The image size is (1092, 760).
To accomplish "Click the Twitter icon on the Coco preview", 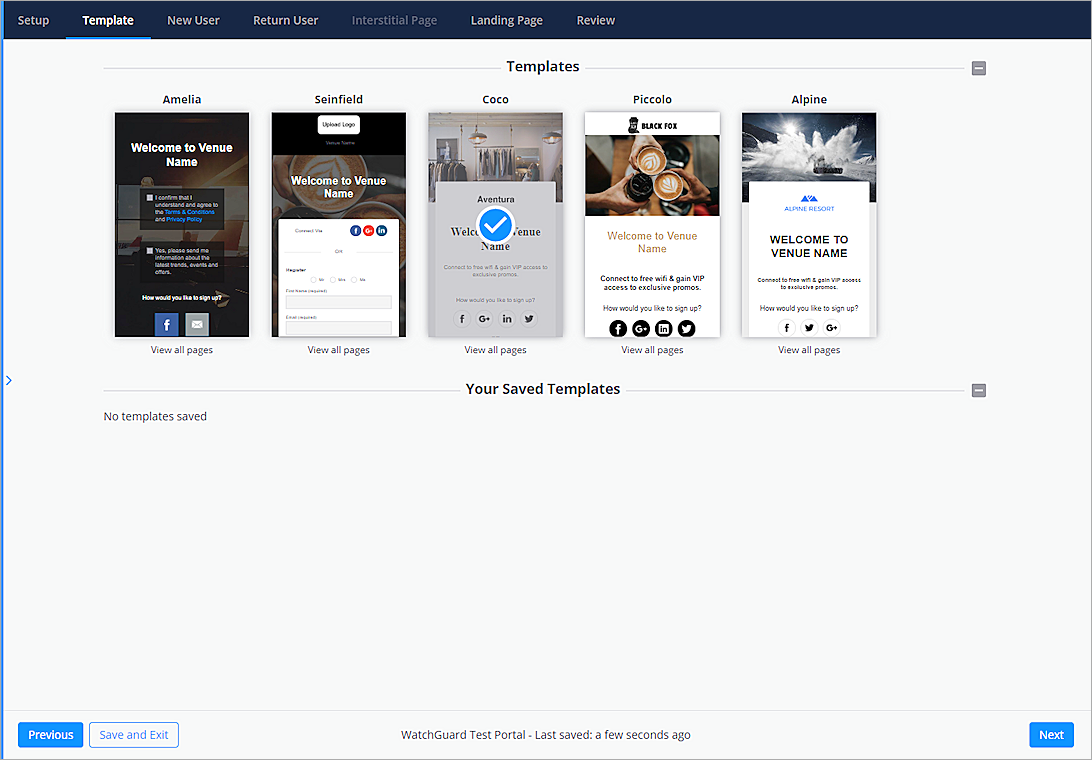I will click(529, 318).
